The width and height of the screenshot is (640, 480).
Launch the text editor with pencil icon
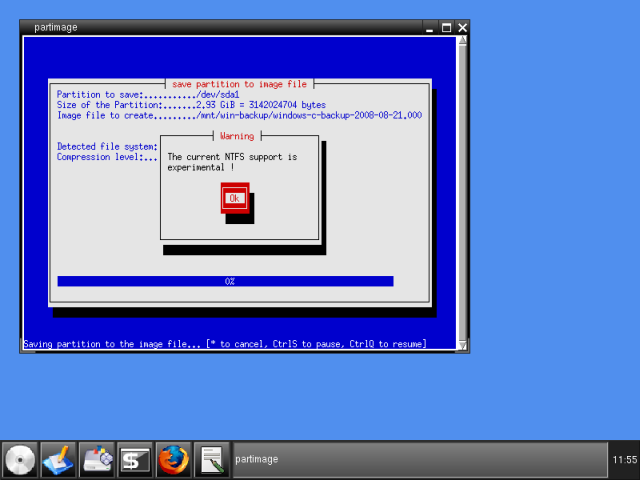tap(58, 460)
